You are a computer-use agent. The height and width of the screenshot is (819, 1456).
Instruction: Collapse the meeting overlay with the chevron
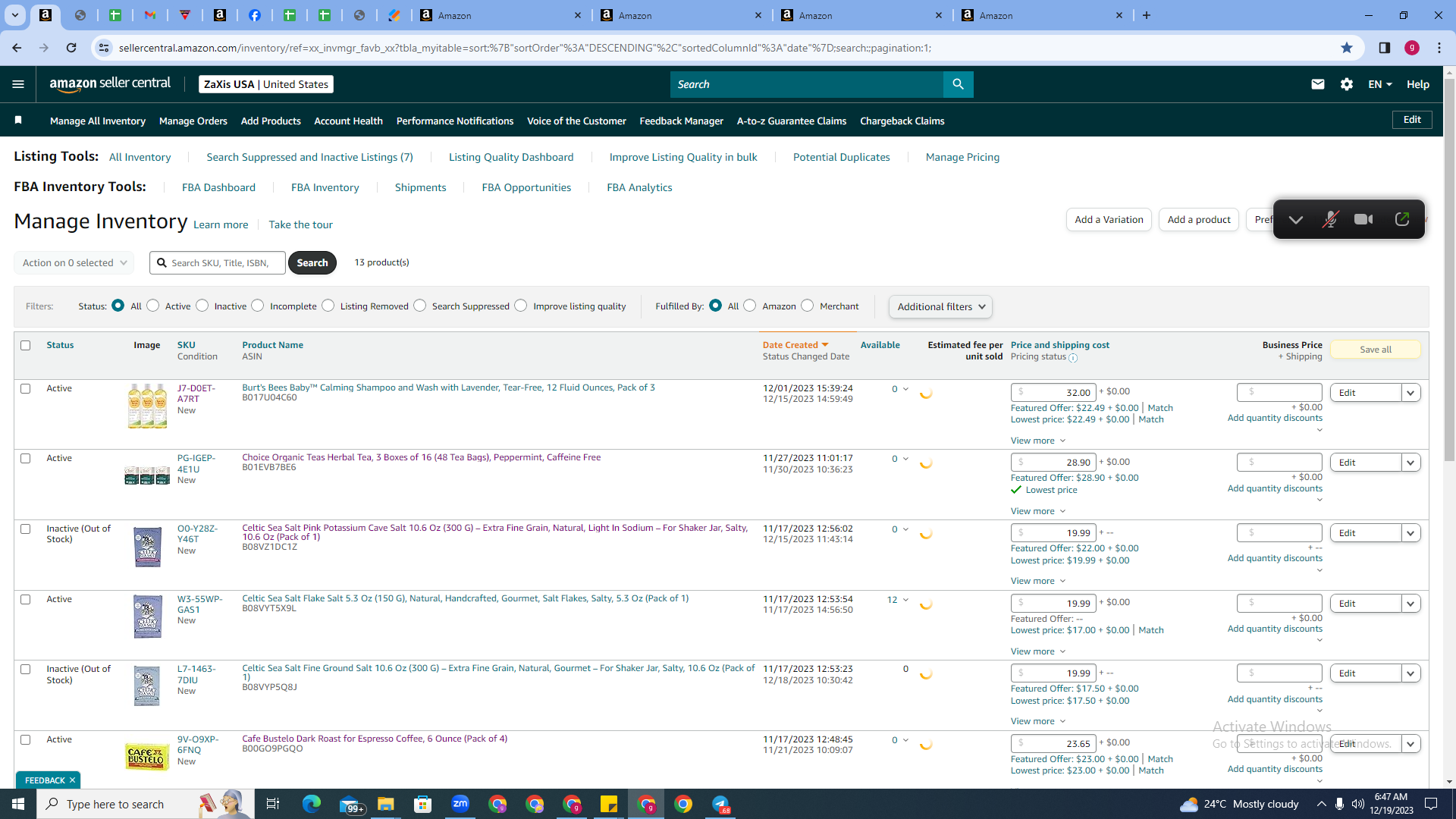[x=1296, y=220]
